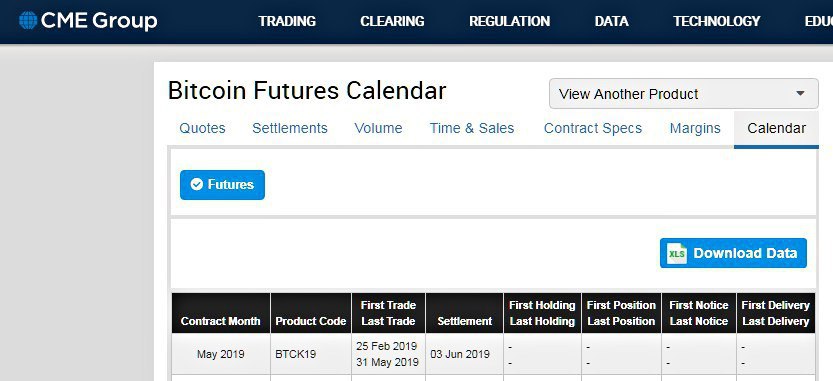Click the dropdown arrow of View Another Product
833x381 pixels.
(801, 94)
